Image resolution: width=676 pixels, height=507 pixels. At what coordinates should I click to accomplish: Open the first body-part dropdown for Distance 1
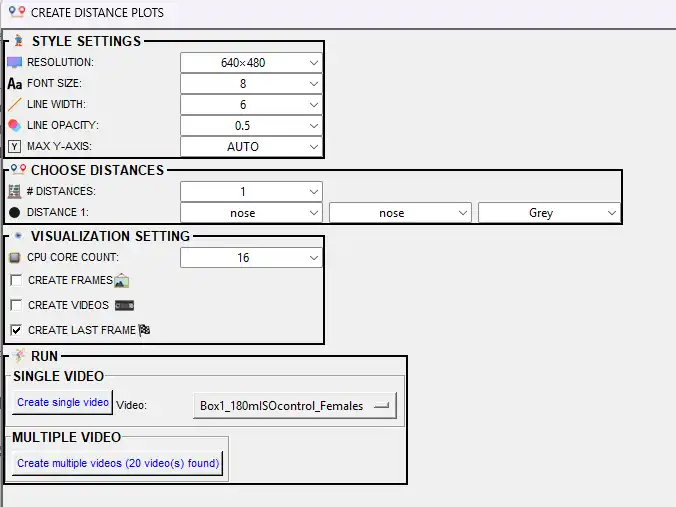[251, 213]
